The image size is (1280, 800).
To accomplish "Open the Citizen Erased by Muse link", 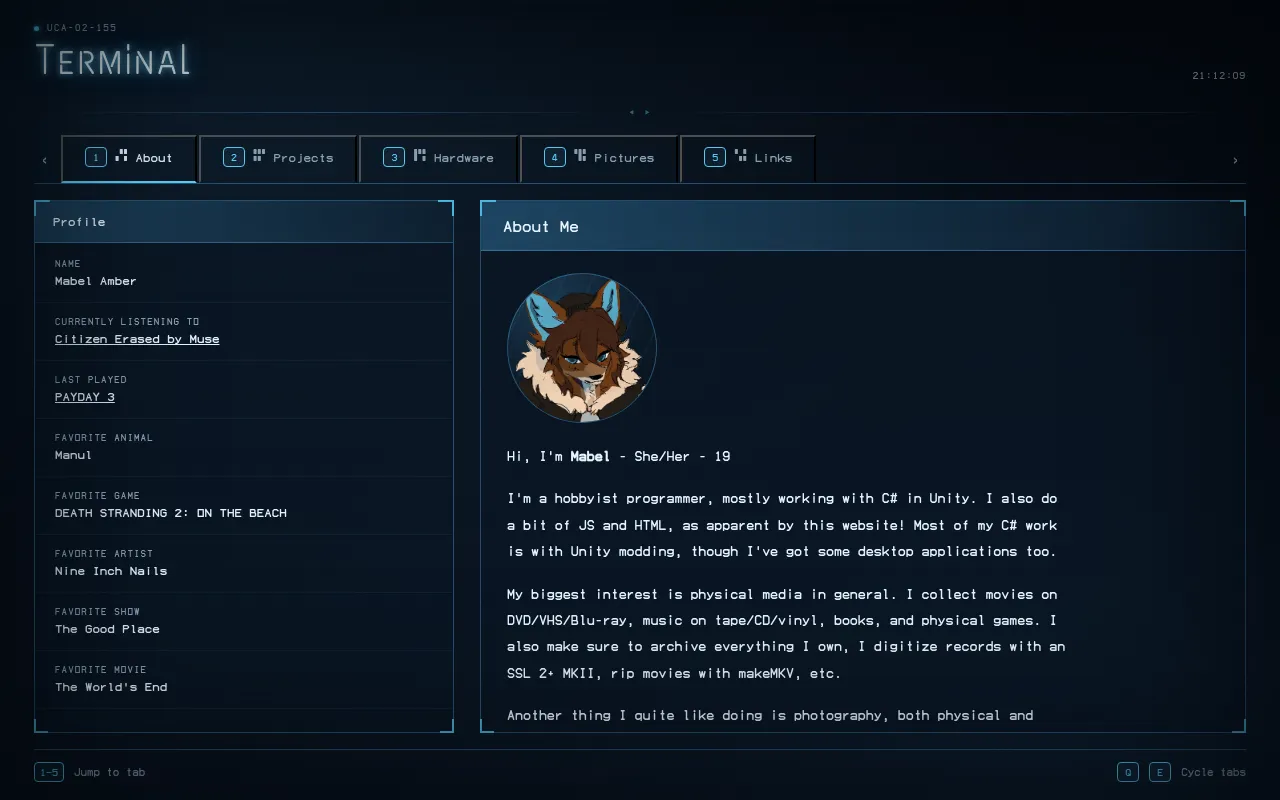I will pos(137,339).
